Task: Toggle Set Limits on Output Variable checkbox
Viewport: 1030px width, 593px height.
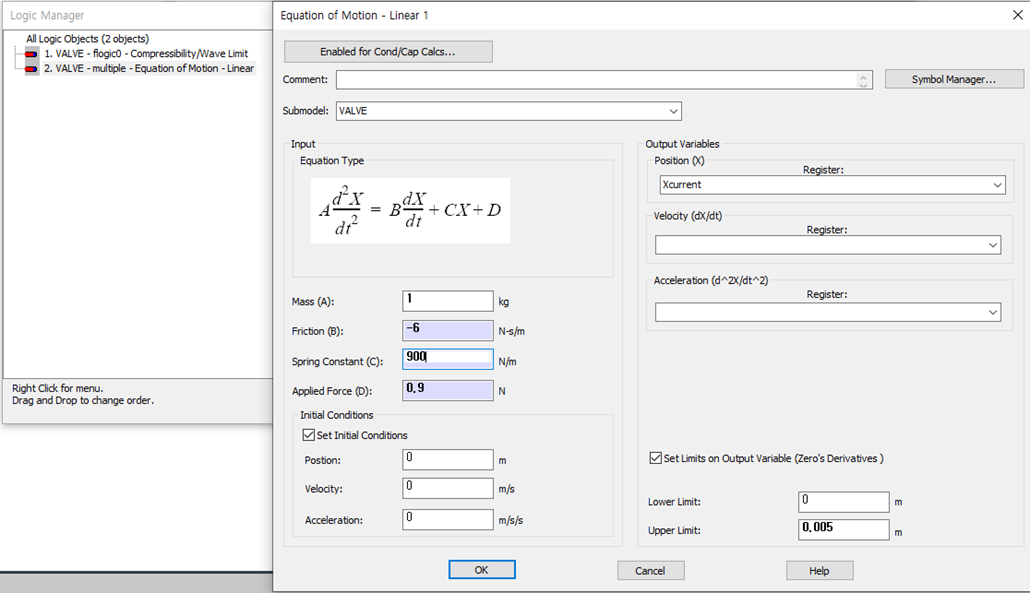Action: pyautogui.click(x=656, y=458)
